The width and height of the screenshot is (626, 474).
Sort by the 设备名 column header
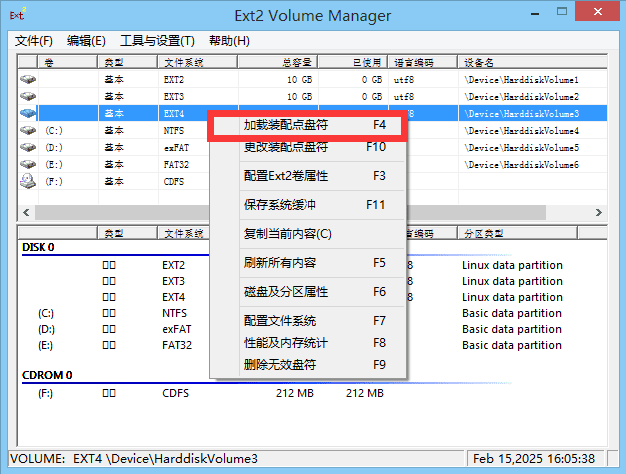pos(533,62)
